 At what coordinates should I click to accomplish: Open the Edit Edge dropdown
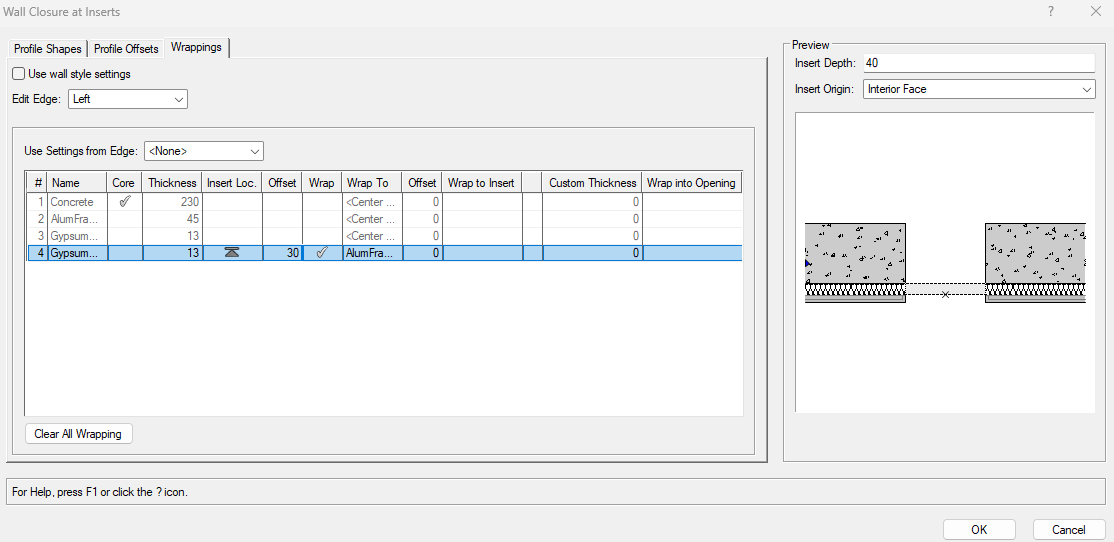pos(127,99)
